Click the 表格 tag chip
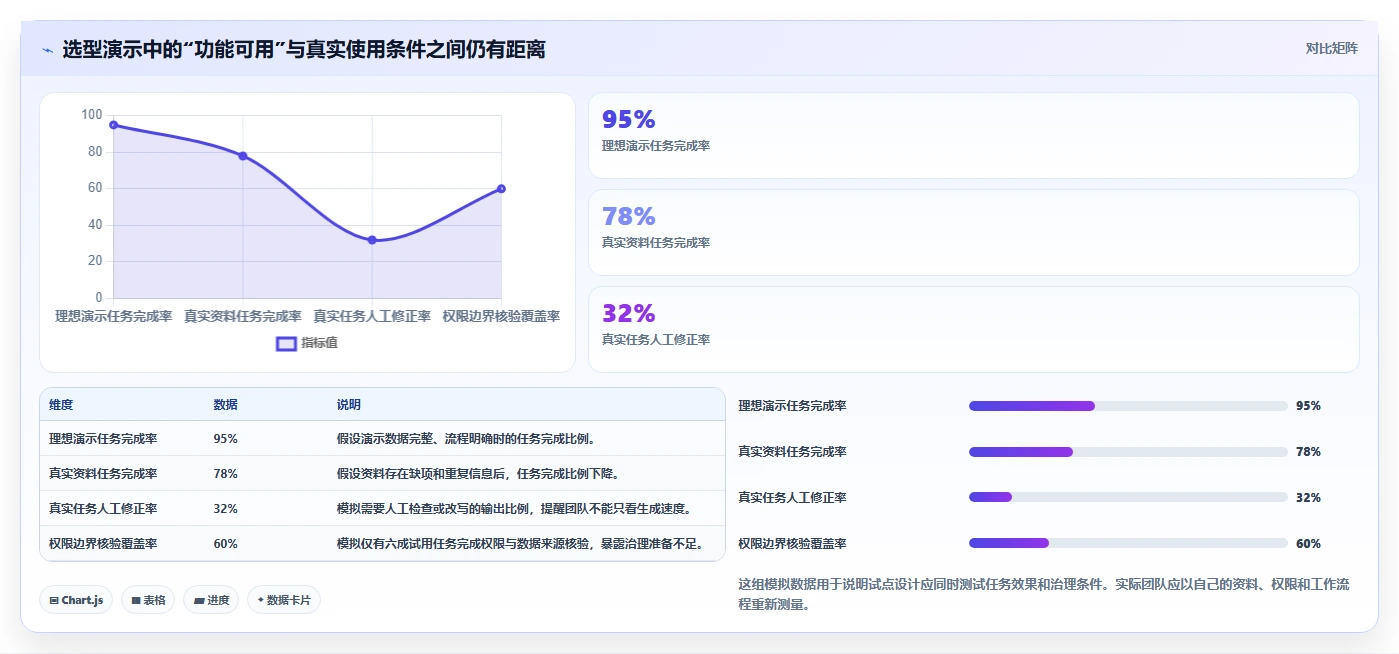This screenshot has height=654, width=1399. tap(148, 600)
